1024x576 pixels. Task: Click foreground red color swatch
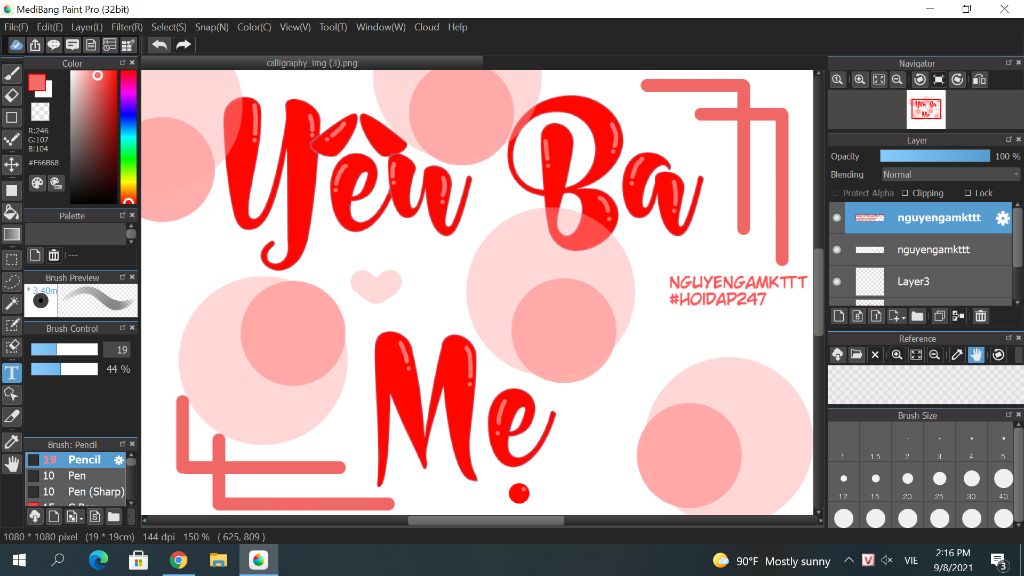tap(37, 83)
